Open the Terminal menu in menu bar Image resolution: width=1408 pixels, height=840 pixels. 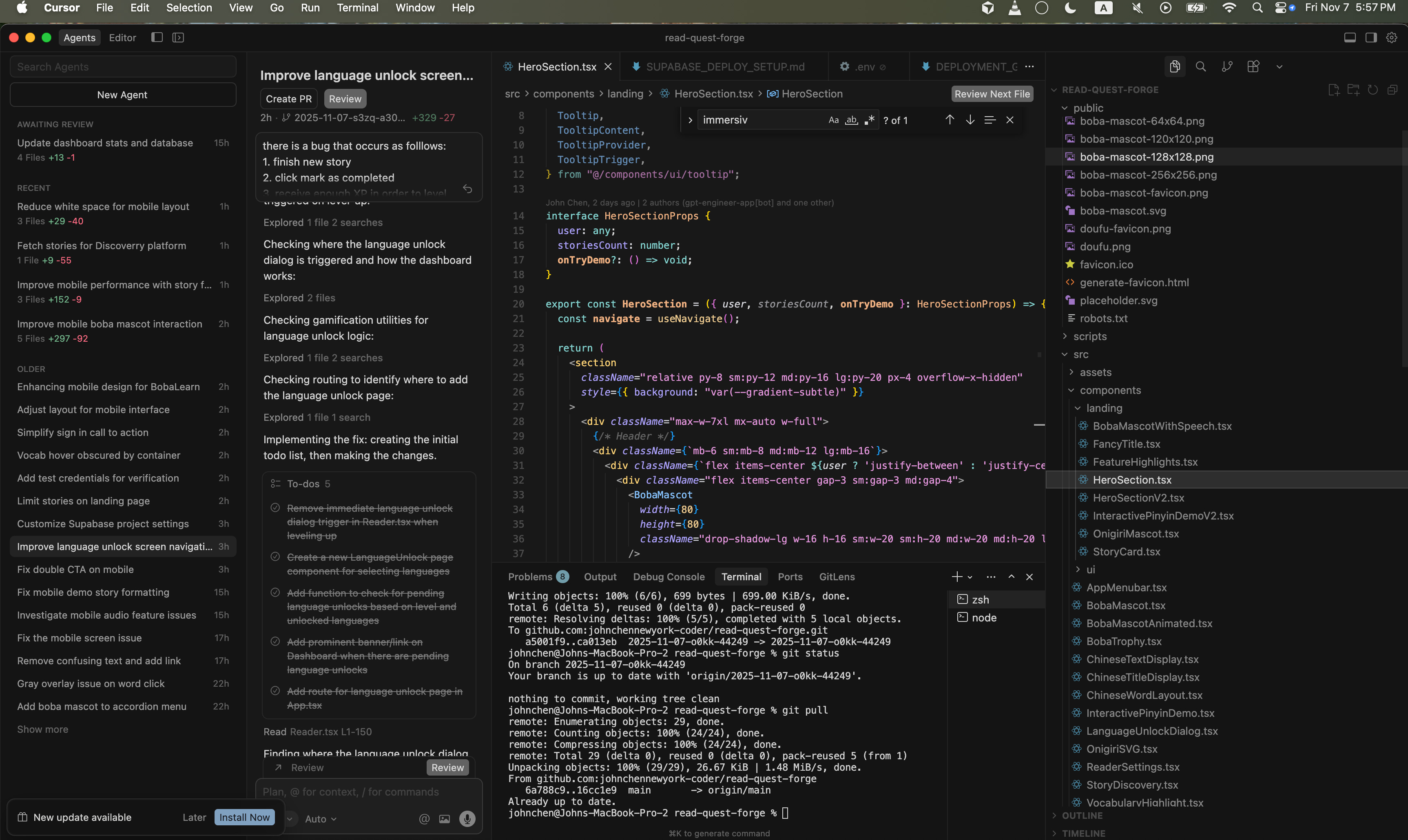pos(357,8)
